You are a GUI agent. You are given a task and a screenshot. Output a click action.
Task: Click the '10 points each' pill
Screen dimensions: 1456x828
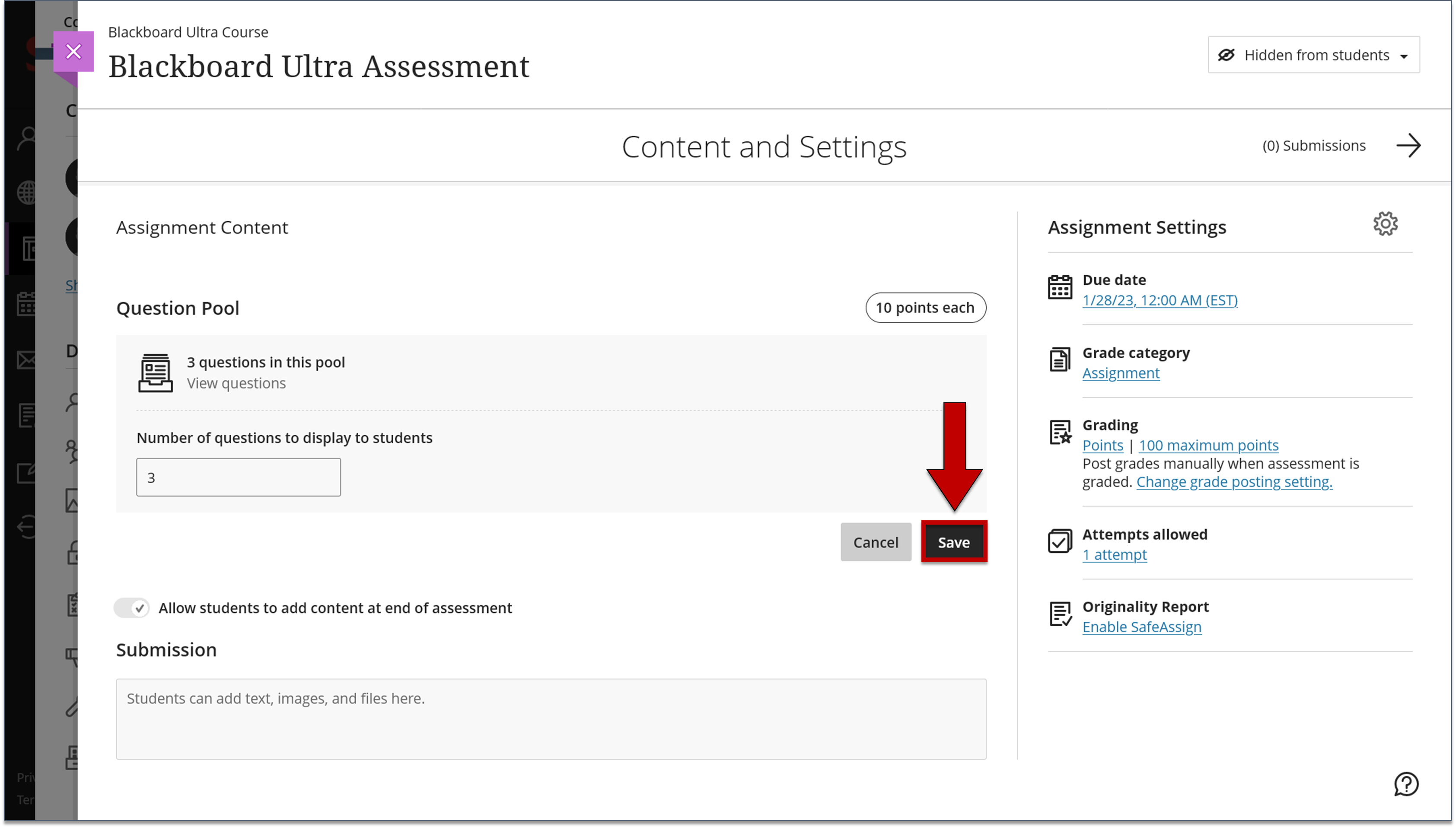[925, 308]
